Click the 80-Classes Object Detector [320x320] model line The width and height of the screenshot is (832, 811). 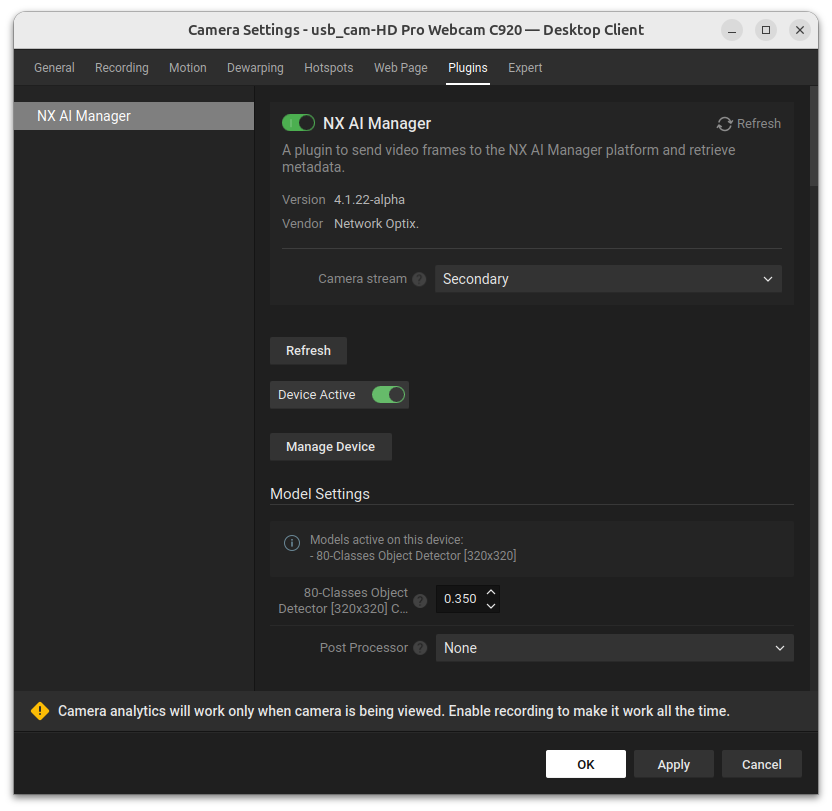pyautogui.click(x=413, y=556)
